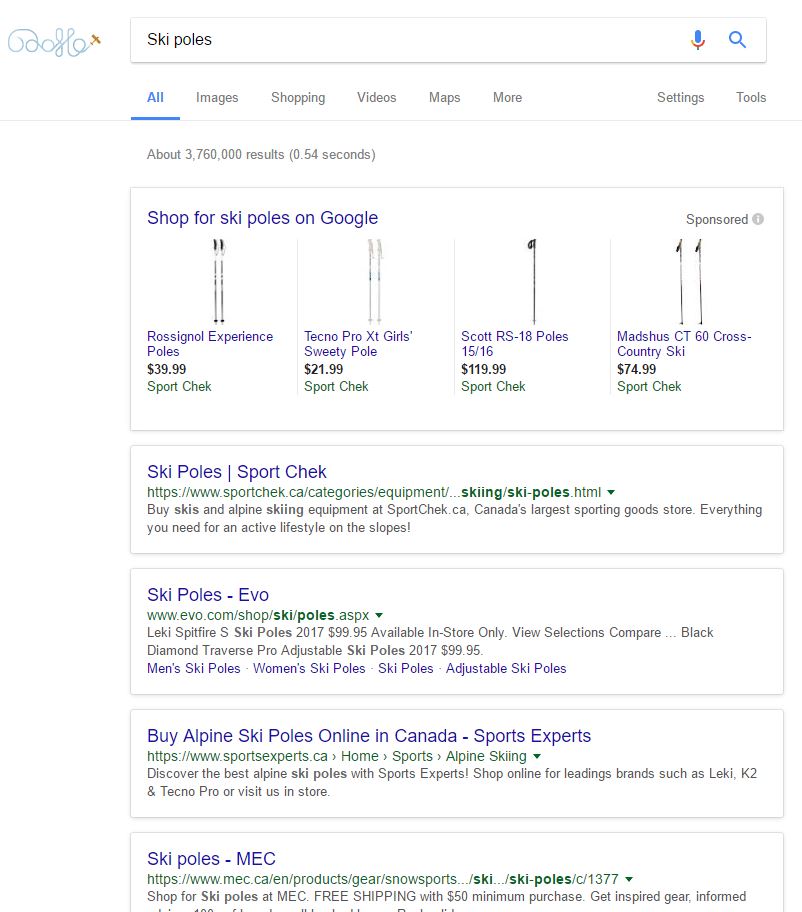The height and width of the screenshot is (912, 802).
Task: Switch to the Images tab
Action: [217, 98]
